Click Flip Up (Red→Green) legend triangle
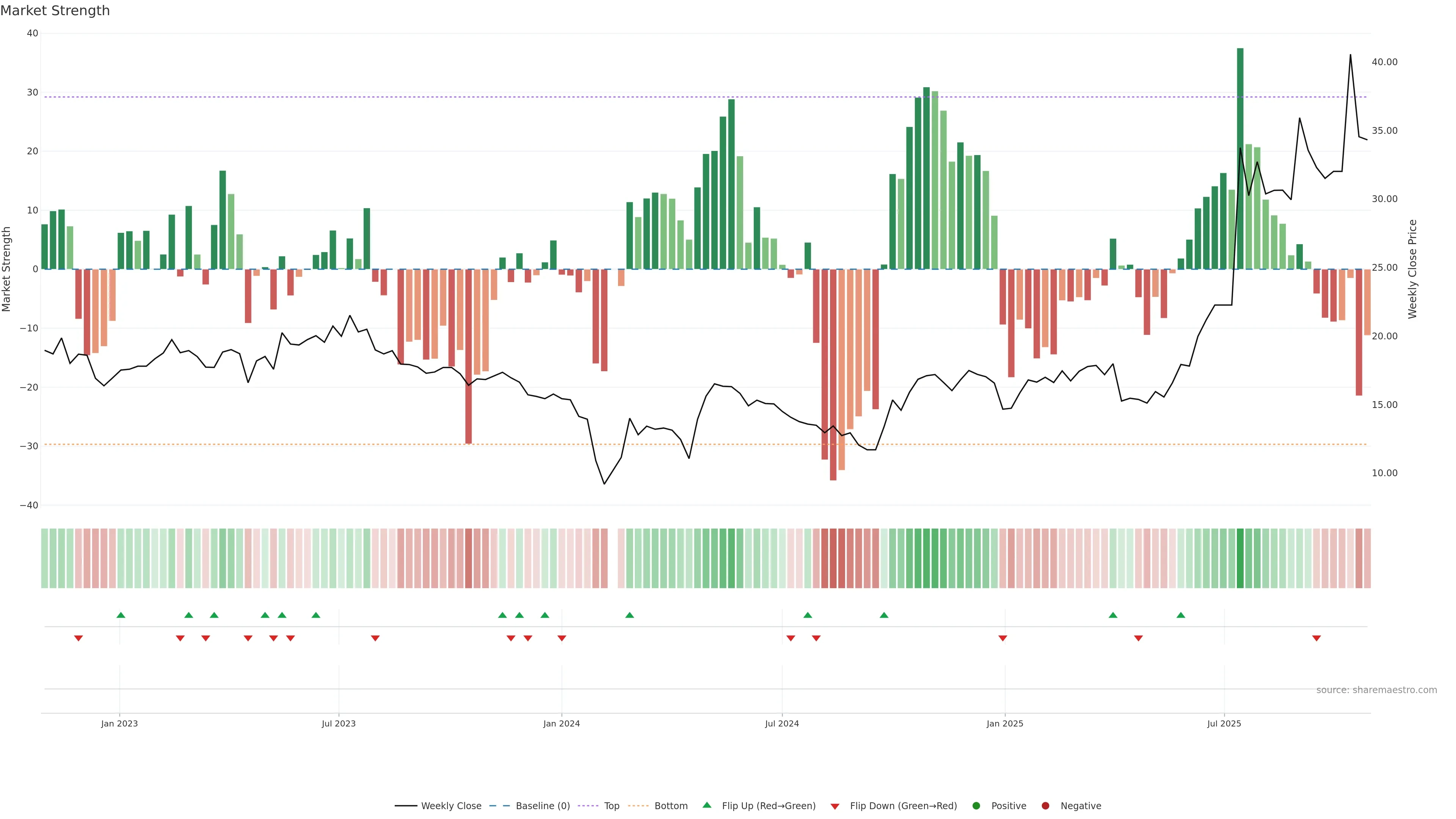 tap(706, 805)
